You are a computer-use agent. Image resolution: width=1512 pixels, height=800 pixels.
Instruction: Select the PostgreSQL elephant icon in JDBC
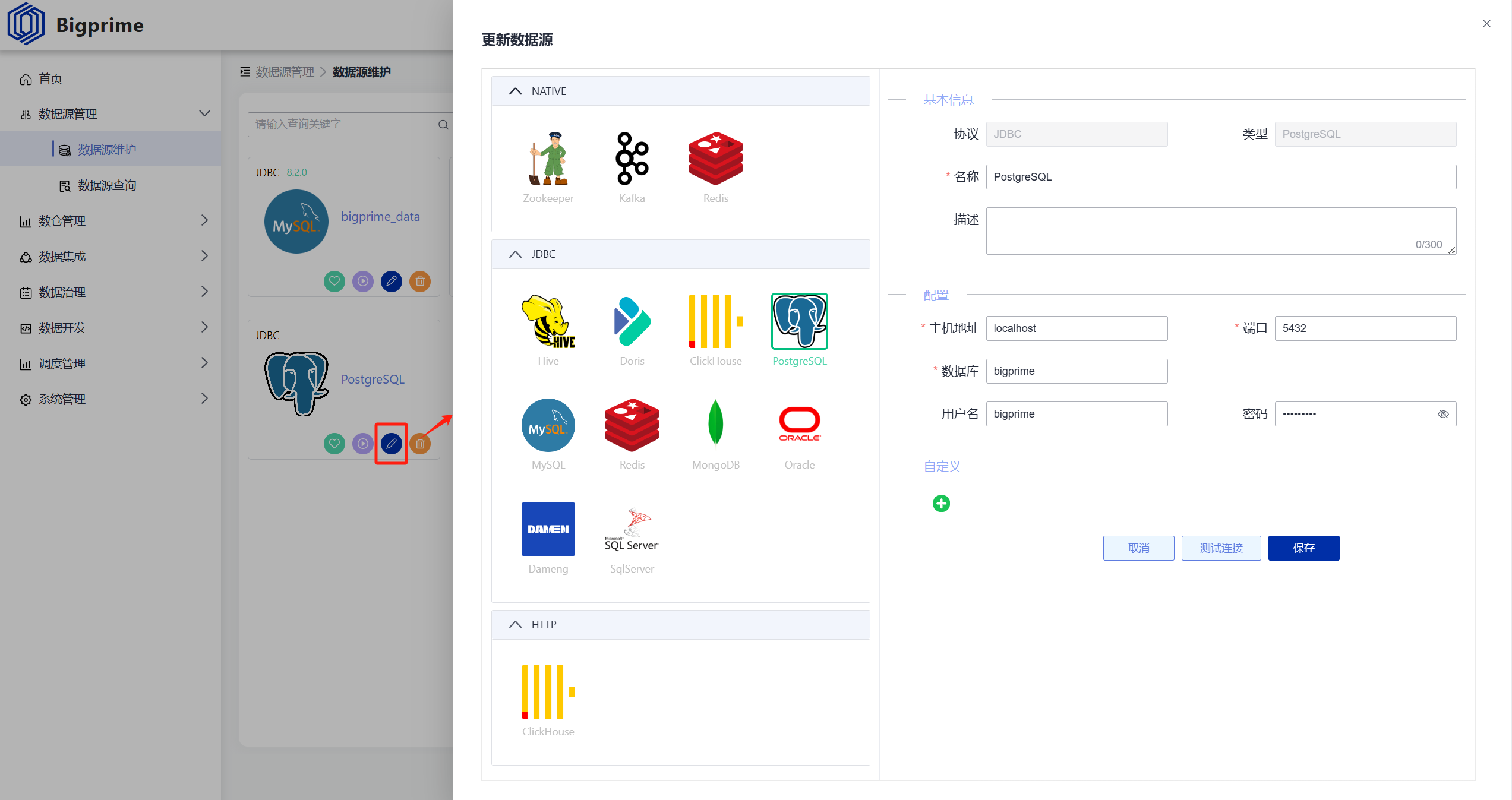(799, 321)
